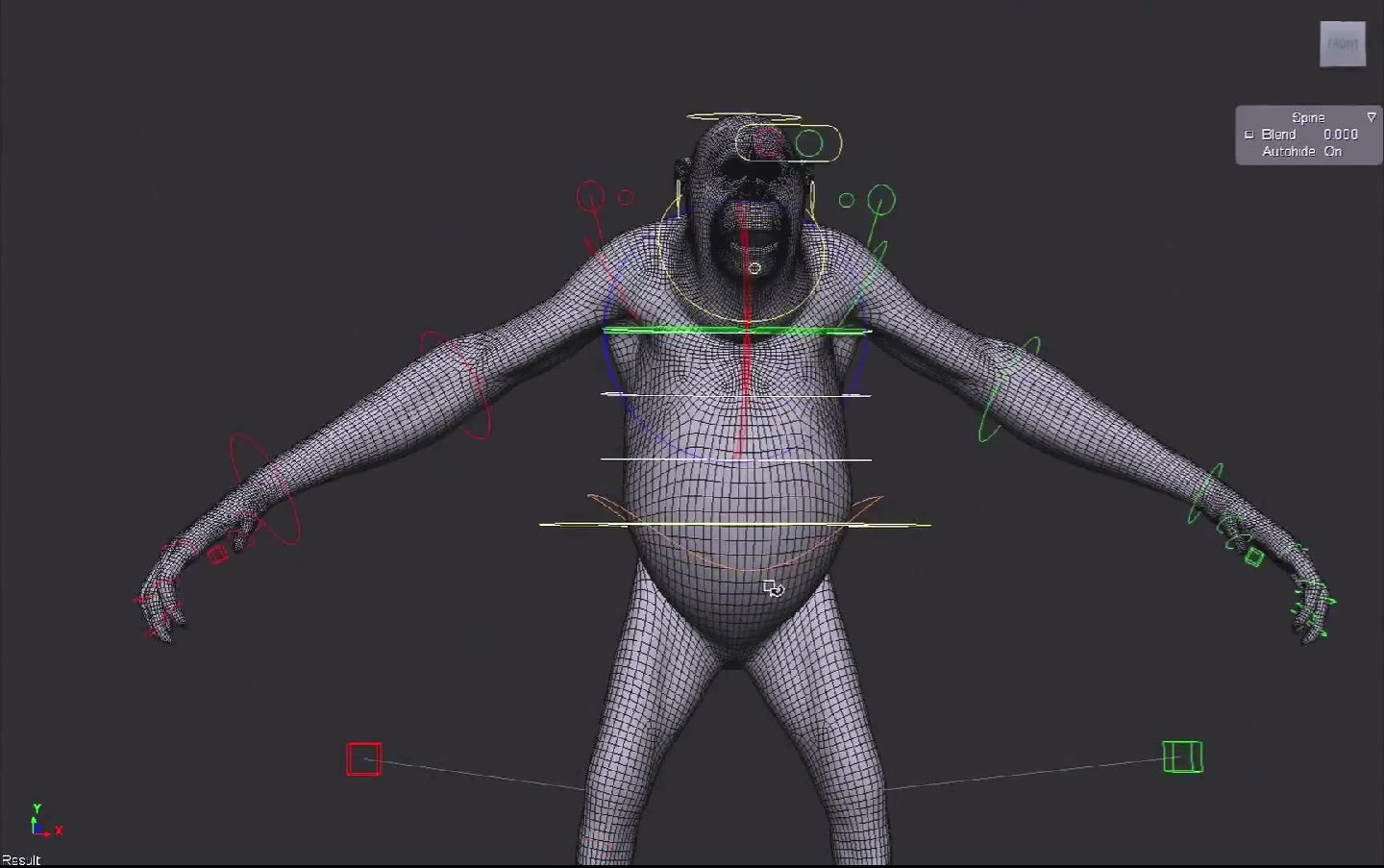1384x868 pixels.
Task: Select the green circle eye control
Action: (x=809, y=144)
